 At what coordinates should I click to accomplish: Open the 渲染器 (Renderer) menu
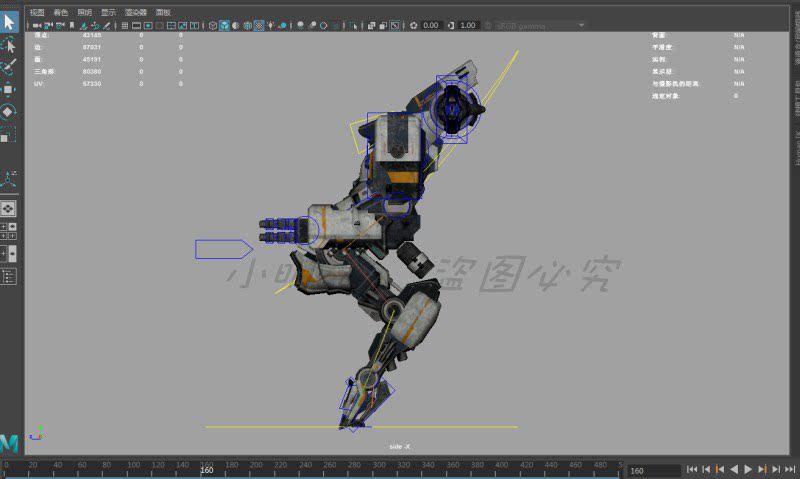tap(135, 12)
